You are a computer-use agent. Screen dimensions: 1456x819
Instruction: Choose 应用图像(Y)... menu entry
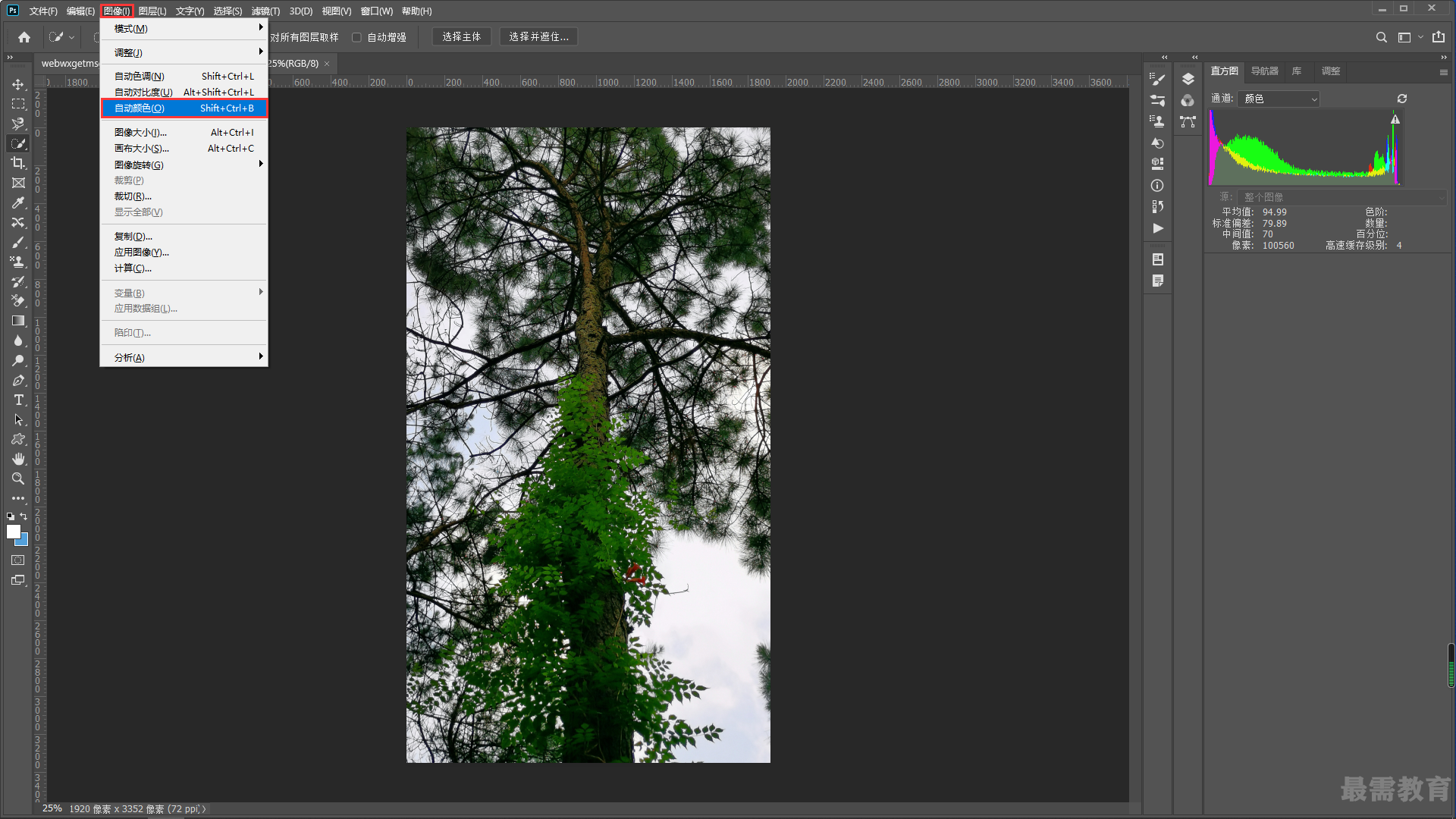[184, 252]
